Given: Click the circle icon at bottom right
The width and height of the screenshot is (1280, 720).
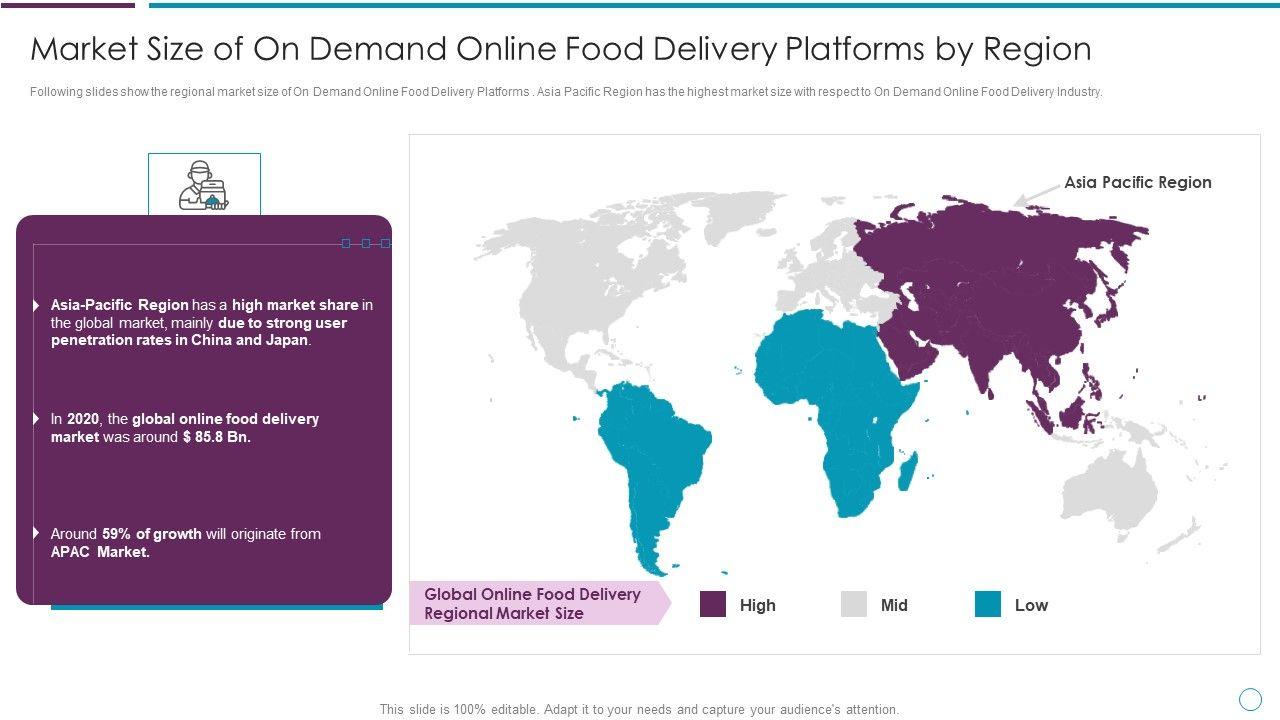Looking at the screenshot, I should pos(1250,699).
